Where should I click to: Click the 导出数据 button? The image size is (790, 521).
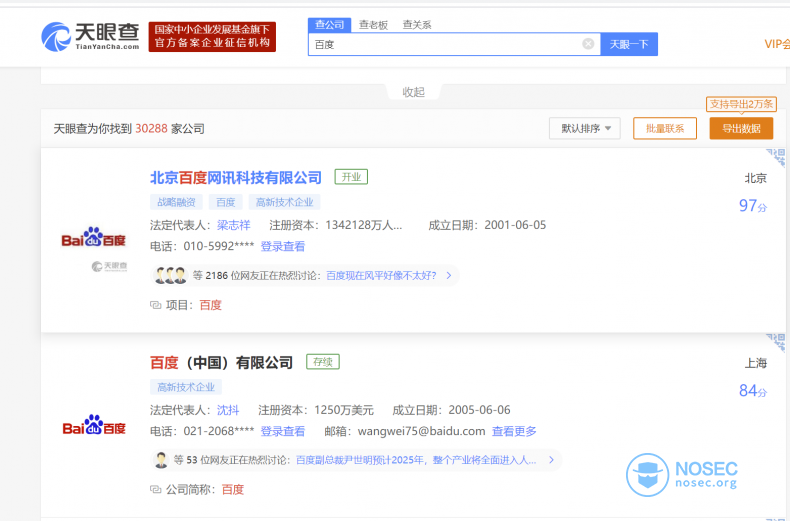741,128
